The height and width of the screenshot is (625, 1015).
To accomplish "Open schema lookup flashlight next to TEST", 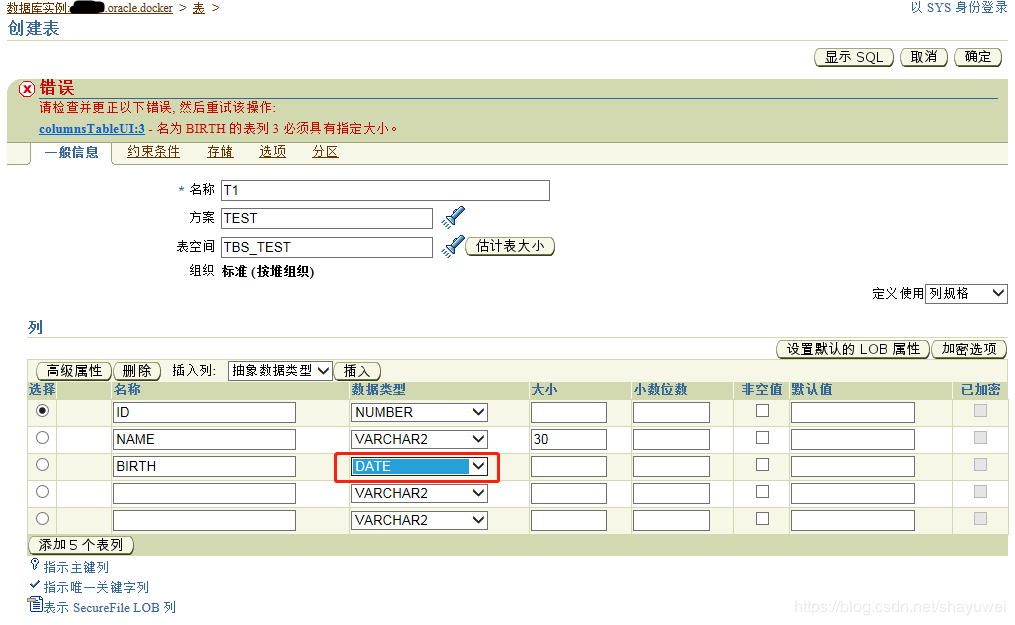I will [453, 217].
